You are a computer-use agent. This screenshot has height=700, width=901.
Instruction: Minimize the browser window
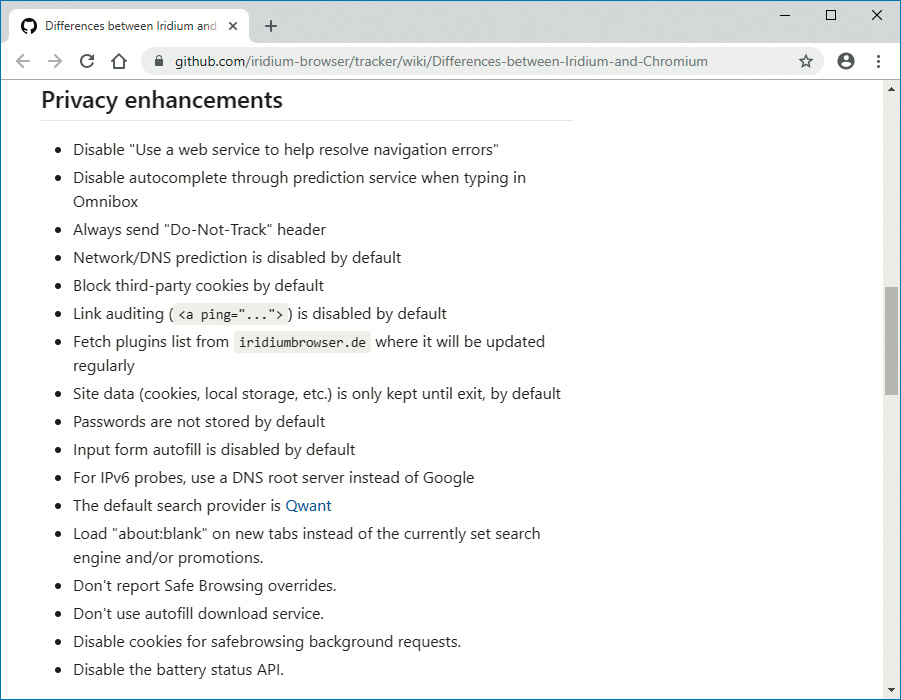coord(786,15)
